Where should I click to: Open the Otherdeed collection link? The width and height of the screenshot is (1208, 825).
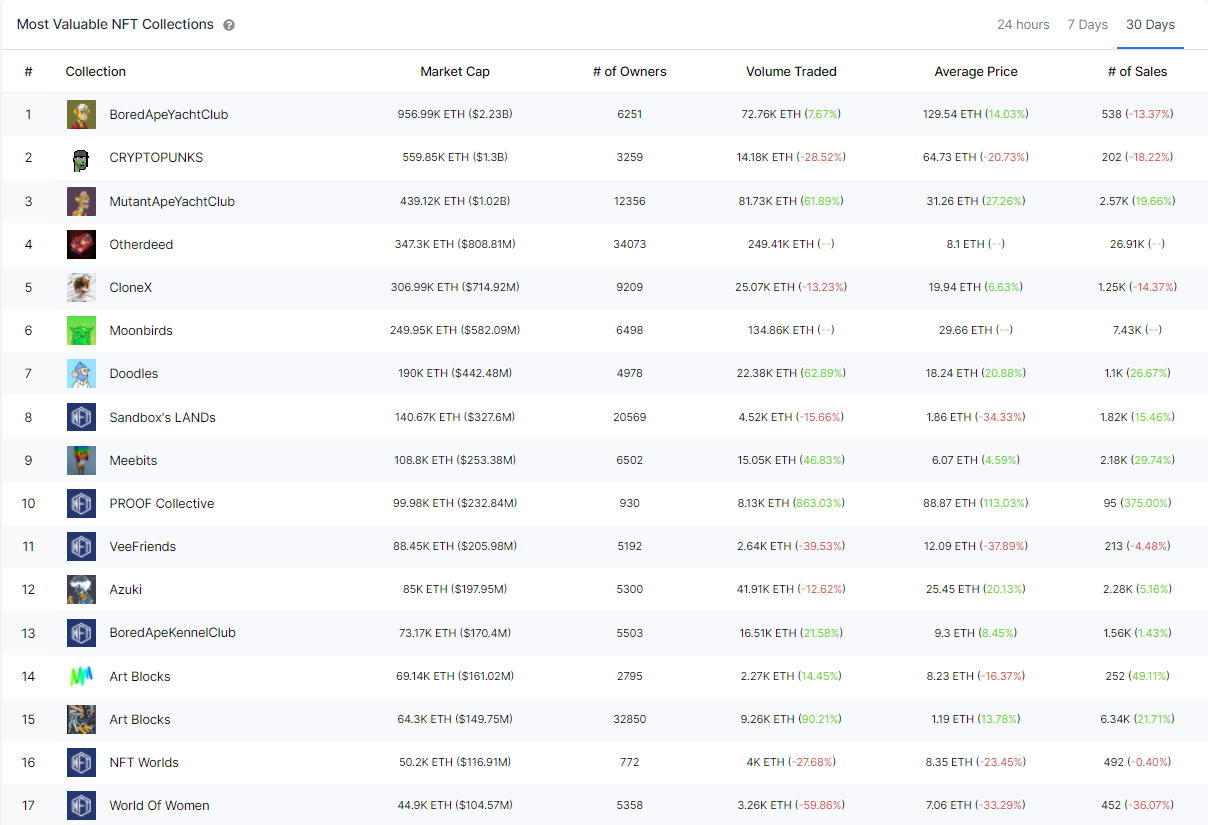pyautogui.click(x=141, y=244)
